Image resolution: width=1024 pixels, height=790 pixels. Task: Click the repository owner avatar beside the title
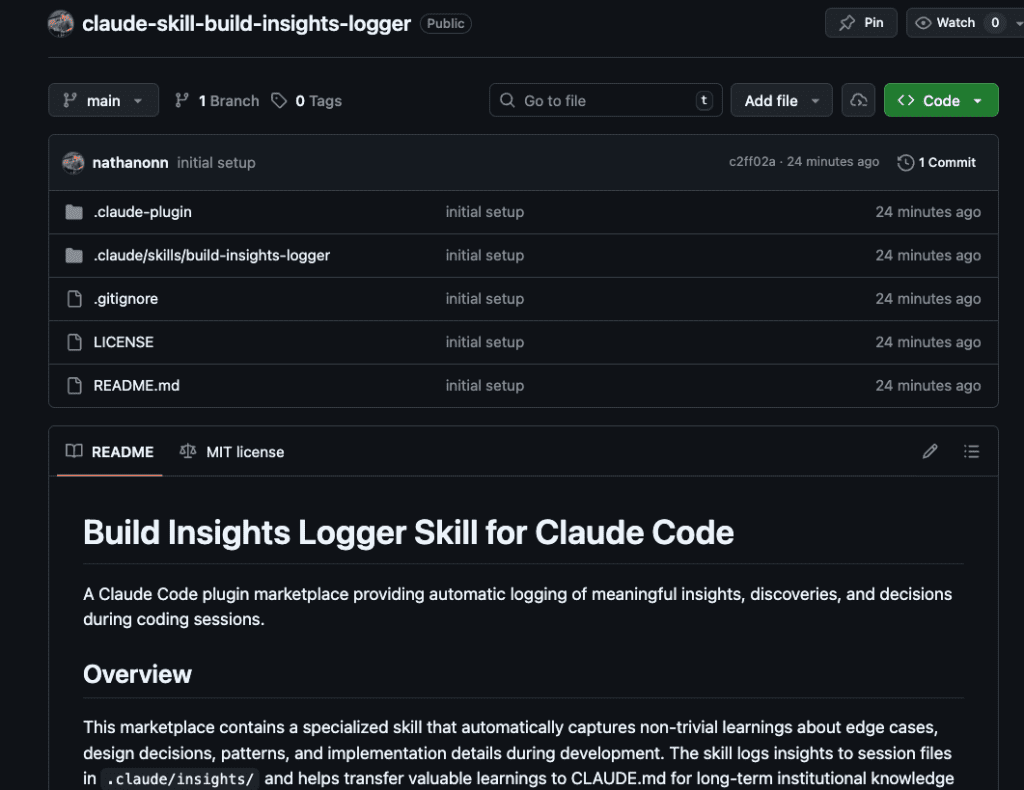[x=60, y=24]
